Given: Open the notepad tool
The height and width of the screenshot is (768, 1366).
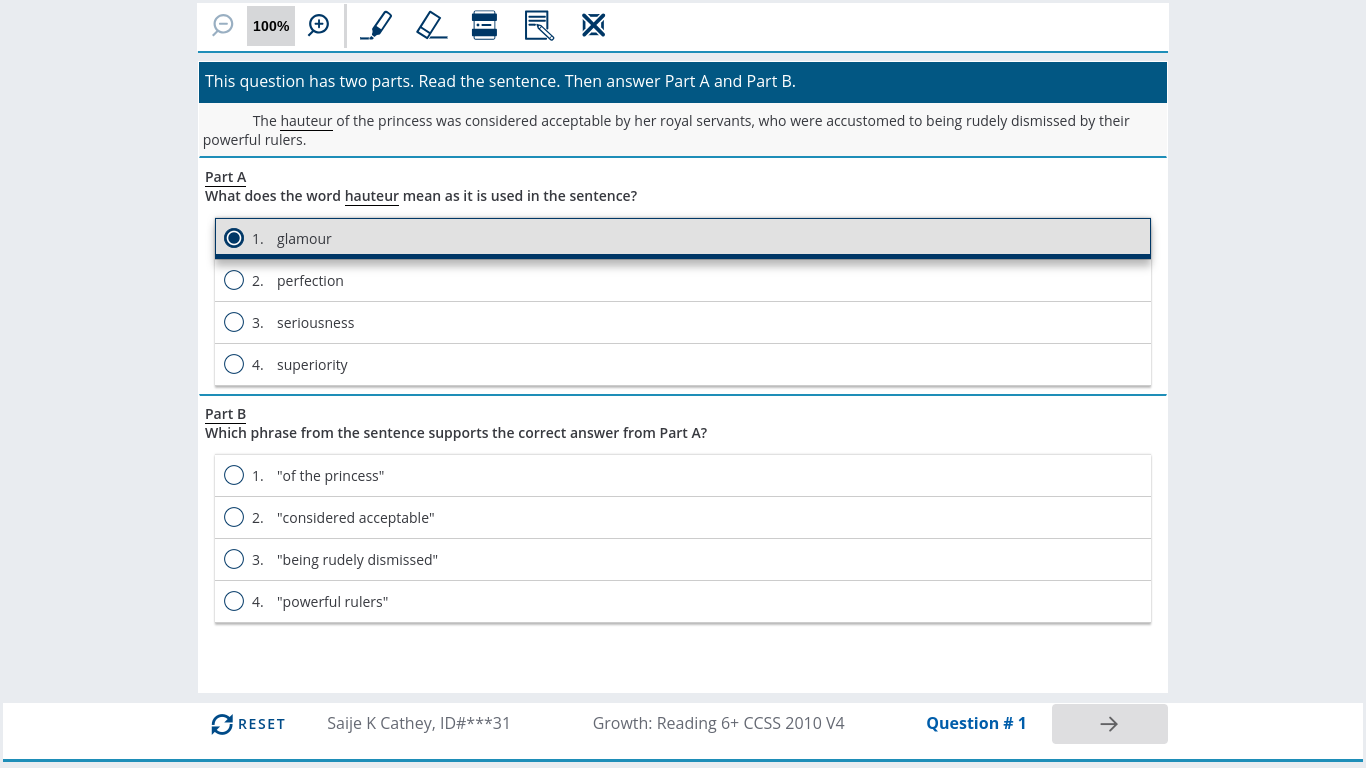Looking at the screenshot, I should point(539,25).
